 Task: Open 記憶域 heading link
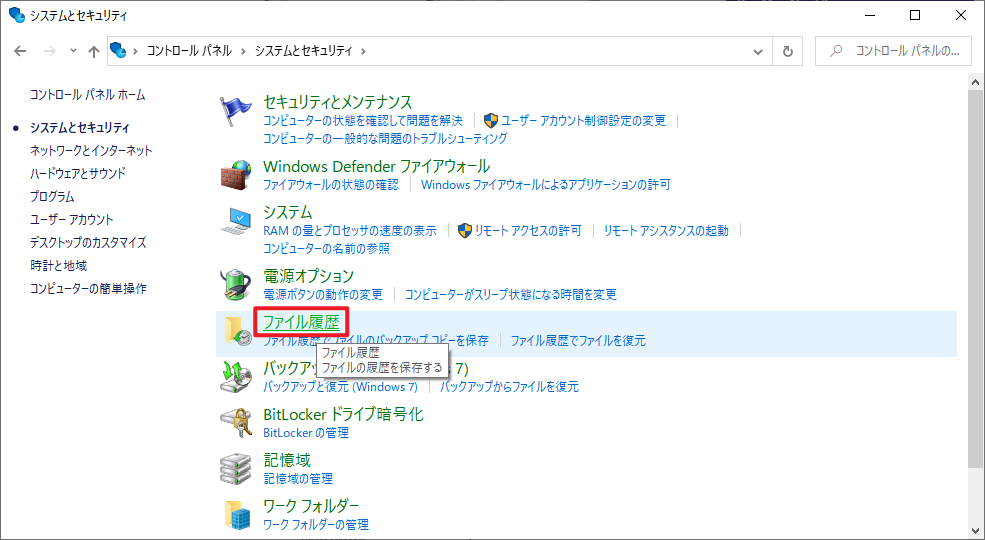[x=287, y=460]
